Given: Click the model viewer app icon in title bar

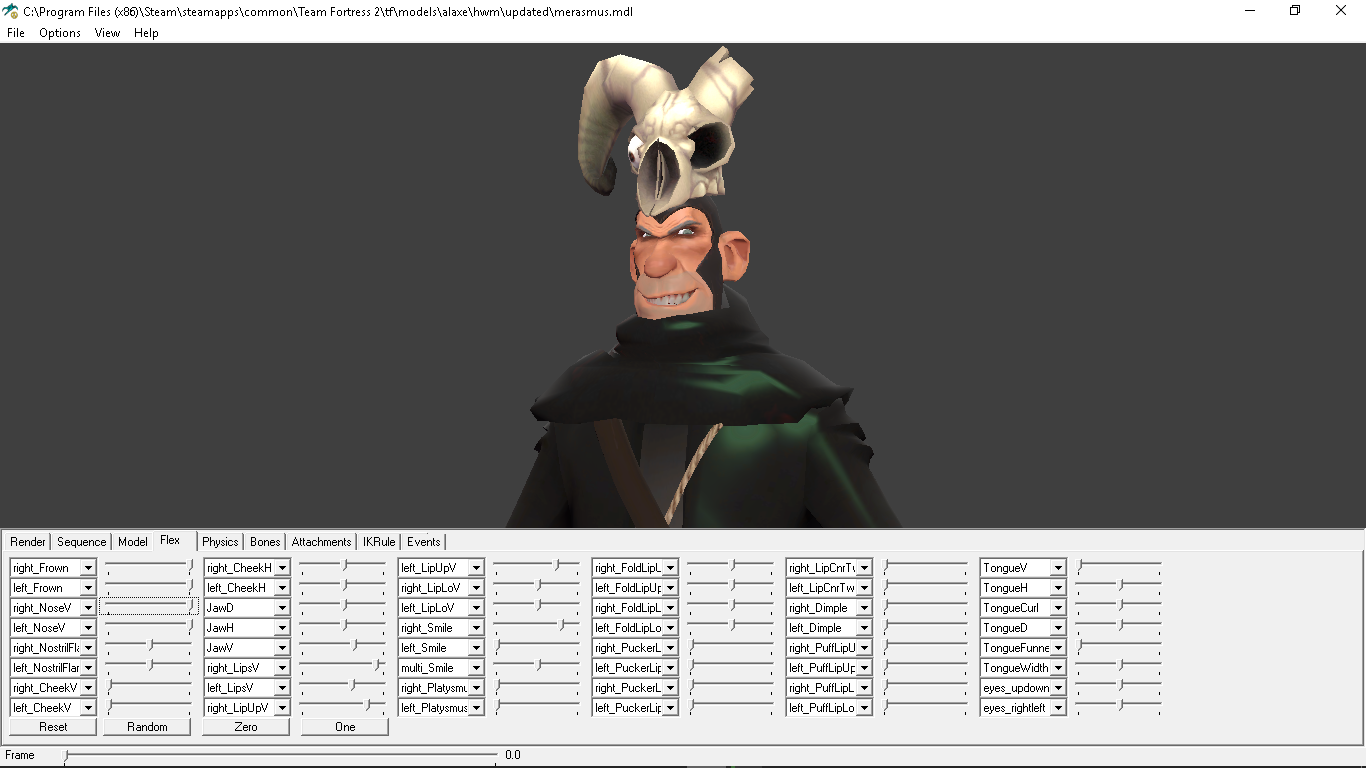Looking at the screenshot, I should [x=11, y=11].
